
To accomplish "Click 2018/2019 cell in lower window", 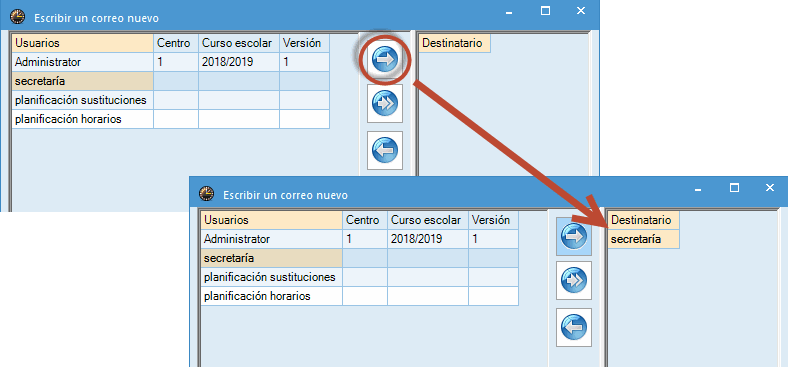I will [x=428, y=239].
